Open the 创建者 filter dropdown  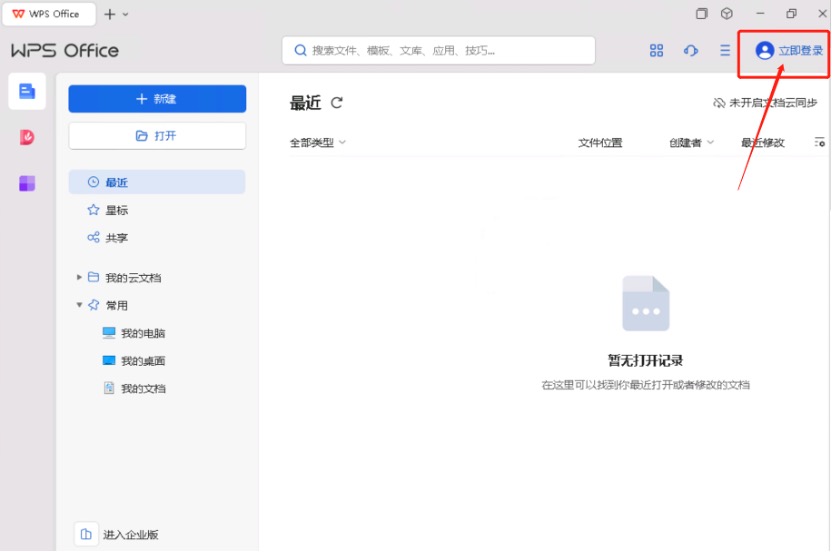[691, 143]
